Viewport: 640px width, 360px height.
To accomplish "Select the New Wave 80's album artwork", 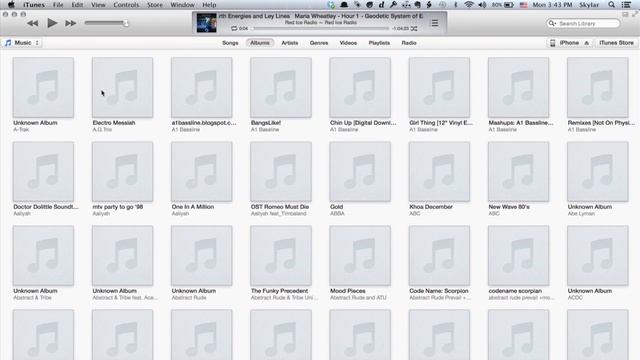I will 518,172.
